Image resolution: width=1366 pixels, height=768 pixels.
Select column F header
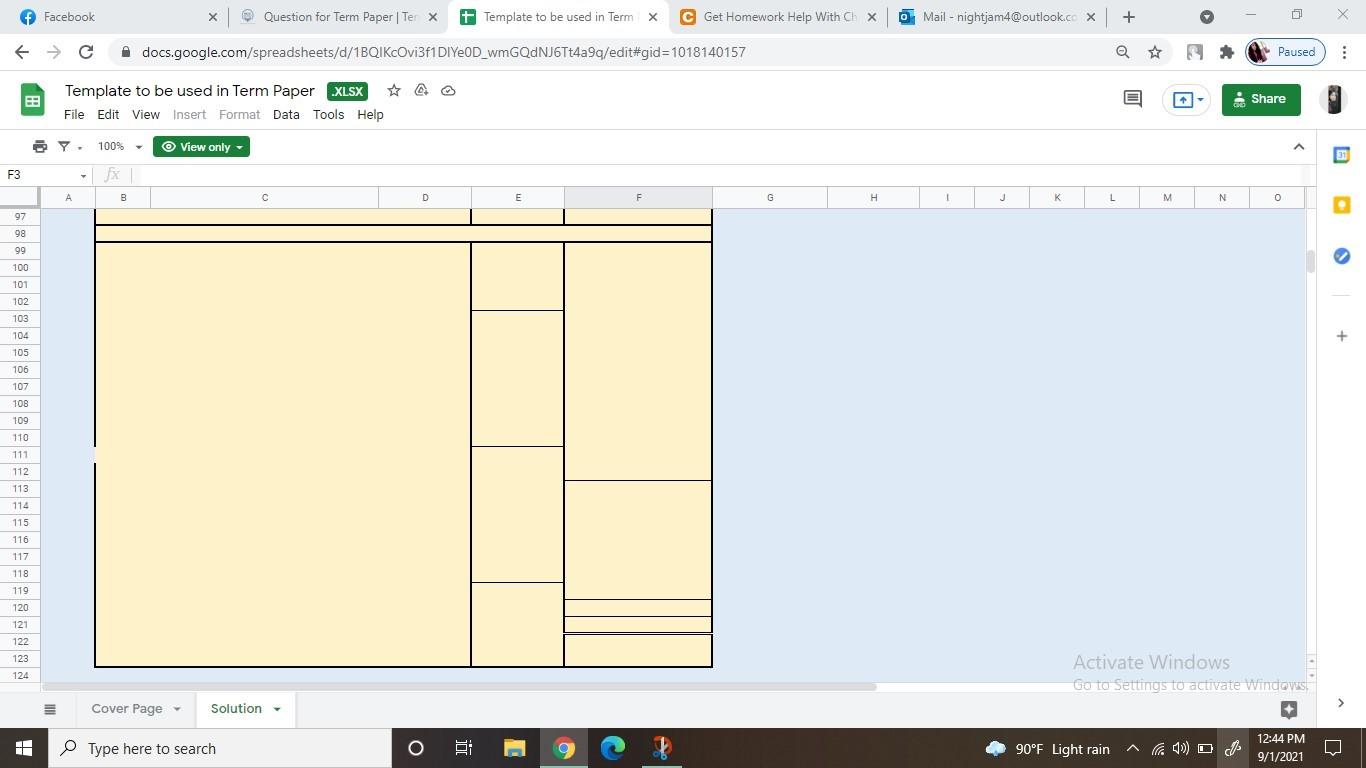(638, 198)
